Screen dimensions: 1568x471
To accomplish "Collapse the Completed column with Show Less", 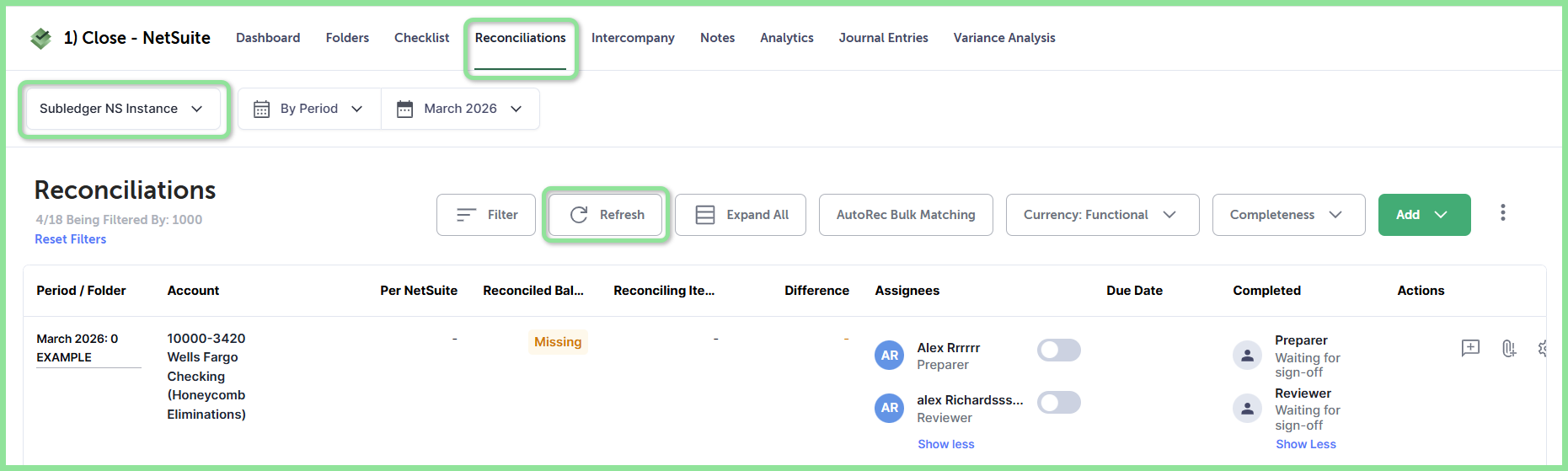I will (x=1305, y=444).
